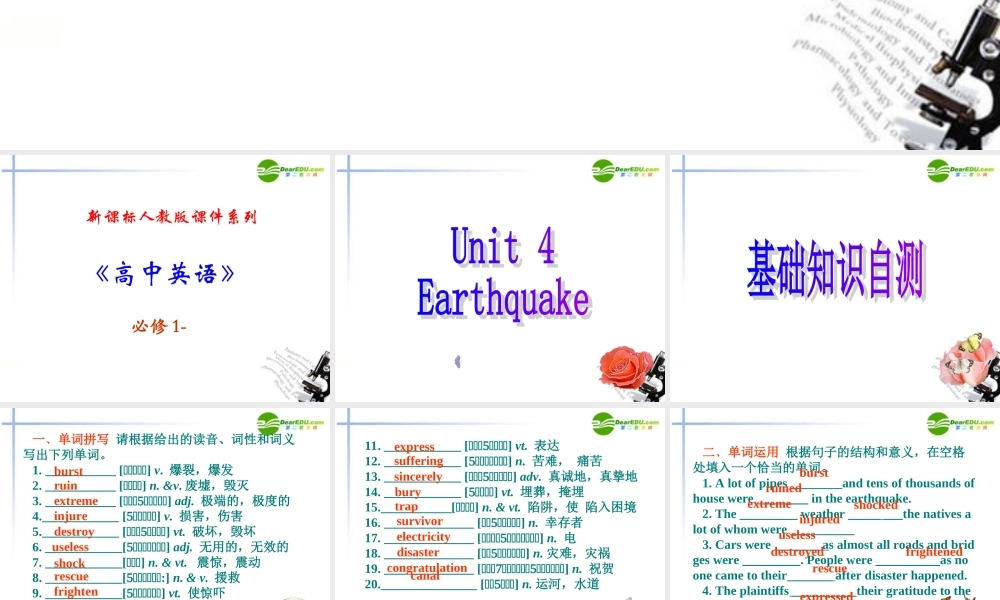Click the DearEDU logo on 单词拼写 slide

pyautogui.click(x=290, y=423)
